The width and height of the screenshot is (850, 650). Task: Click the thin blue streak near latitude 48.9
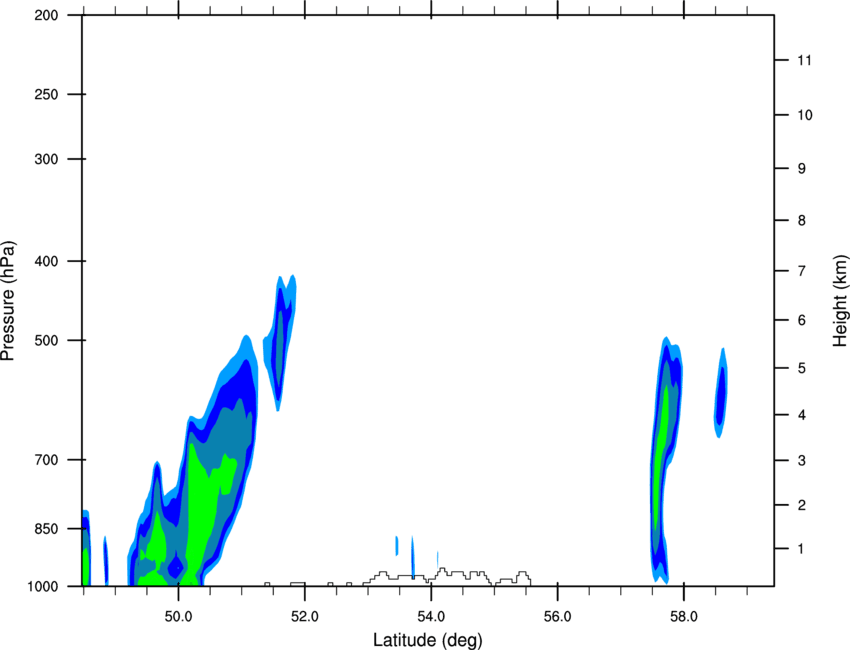(106, 561)
